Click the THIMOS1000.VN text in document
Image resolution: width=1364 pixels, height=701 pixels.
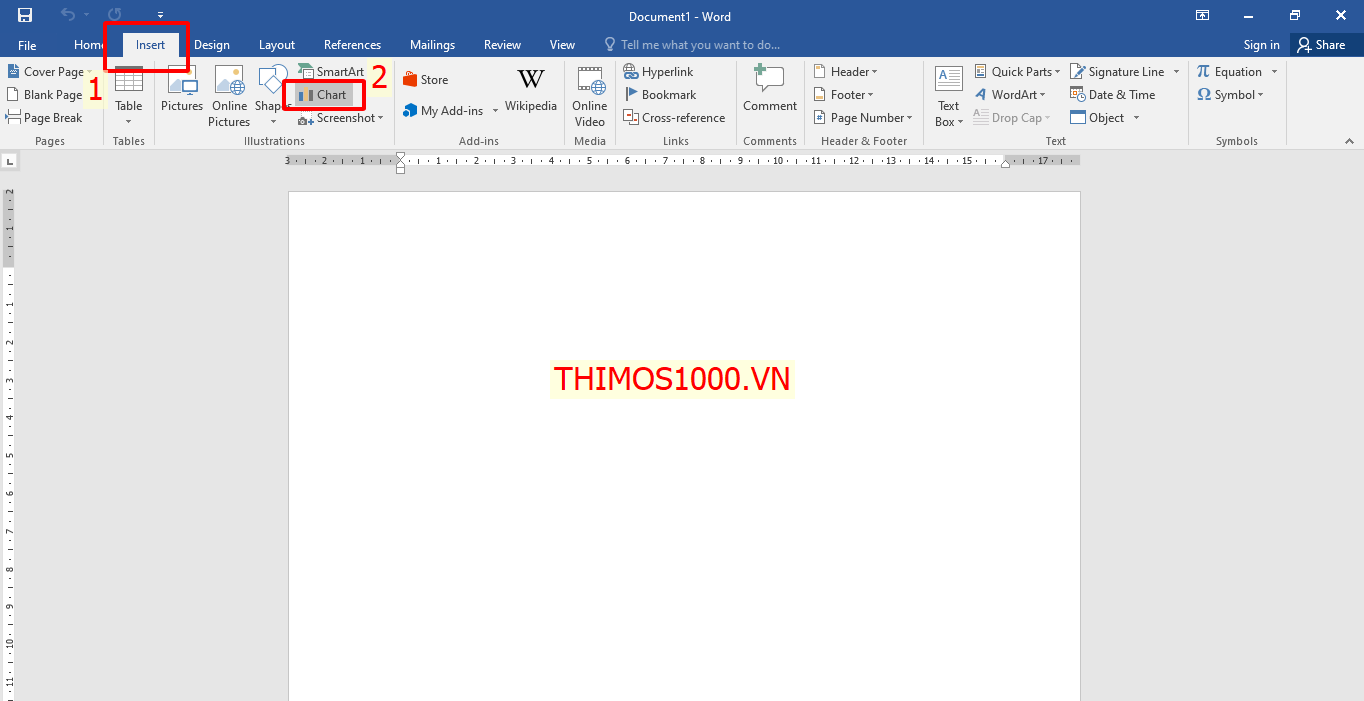672,379
